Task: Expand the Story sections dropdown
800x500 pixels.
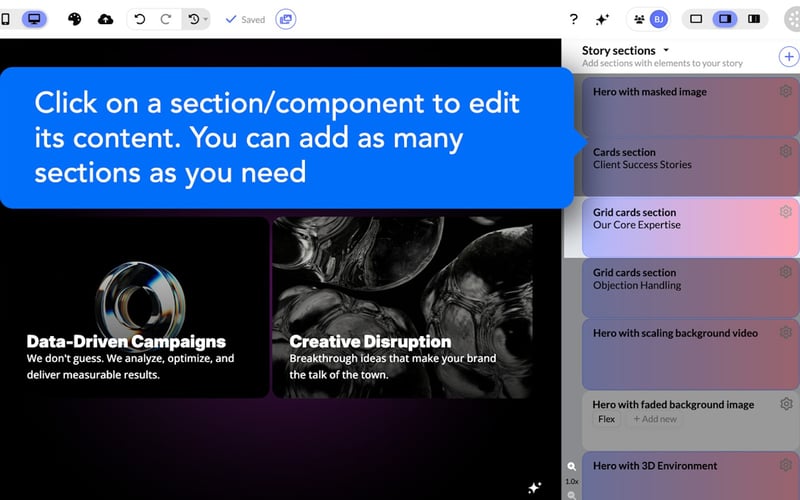Action: 666,50
